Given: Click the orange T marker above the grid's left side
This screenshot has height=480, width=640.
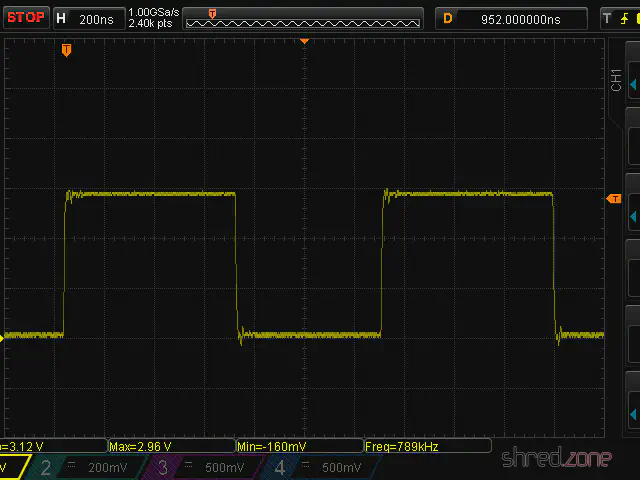Looking at the screenshot, I should 66,50.
